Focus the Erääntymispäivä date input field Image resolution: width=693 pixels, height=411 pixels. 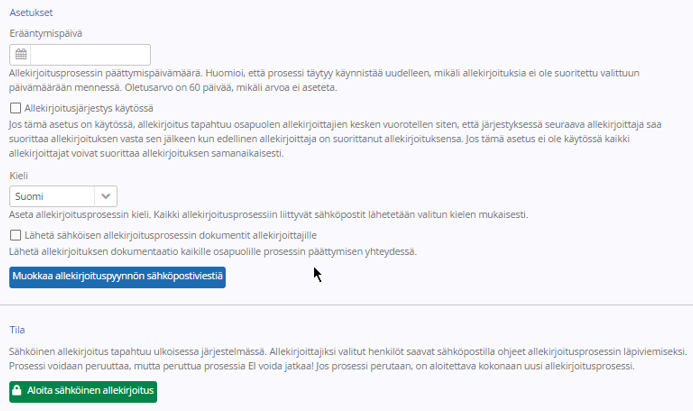pos(90,55)
